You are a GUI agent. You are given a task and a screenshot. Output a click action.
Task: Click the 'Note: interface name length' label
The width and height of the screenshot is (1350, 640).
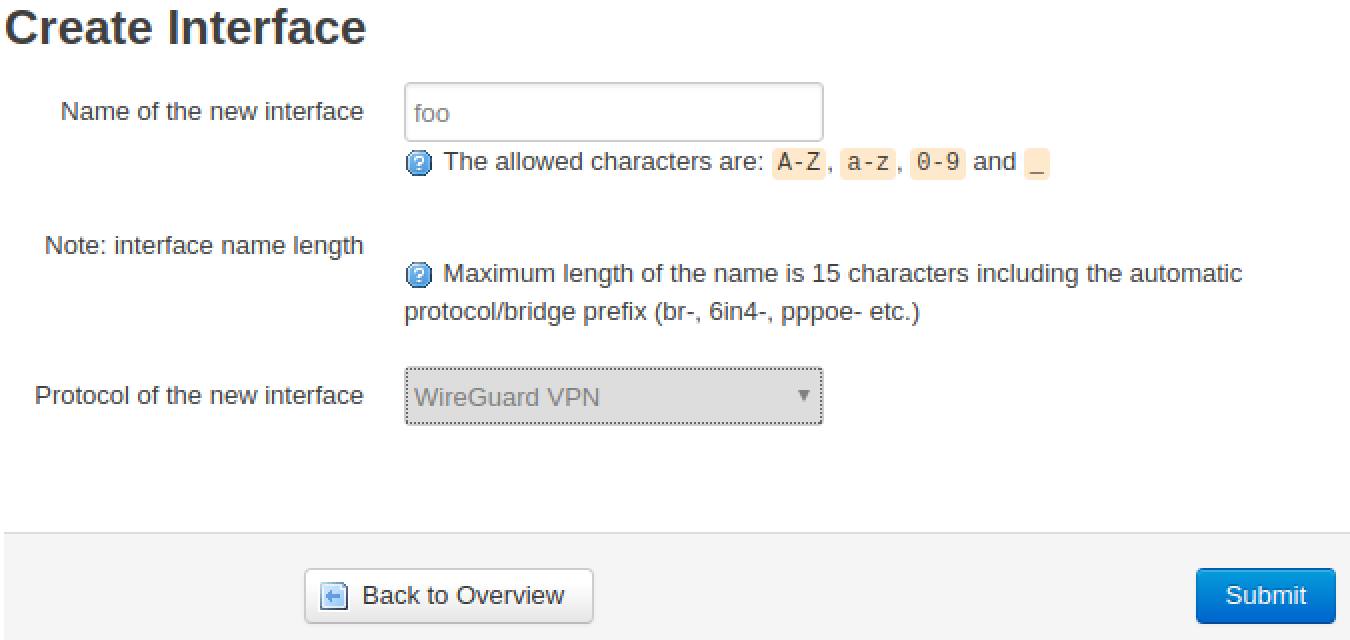point(204,245)
